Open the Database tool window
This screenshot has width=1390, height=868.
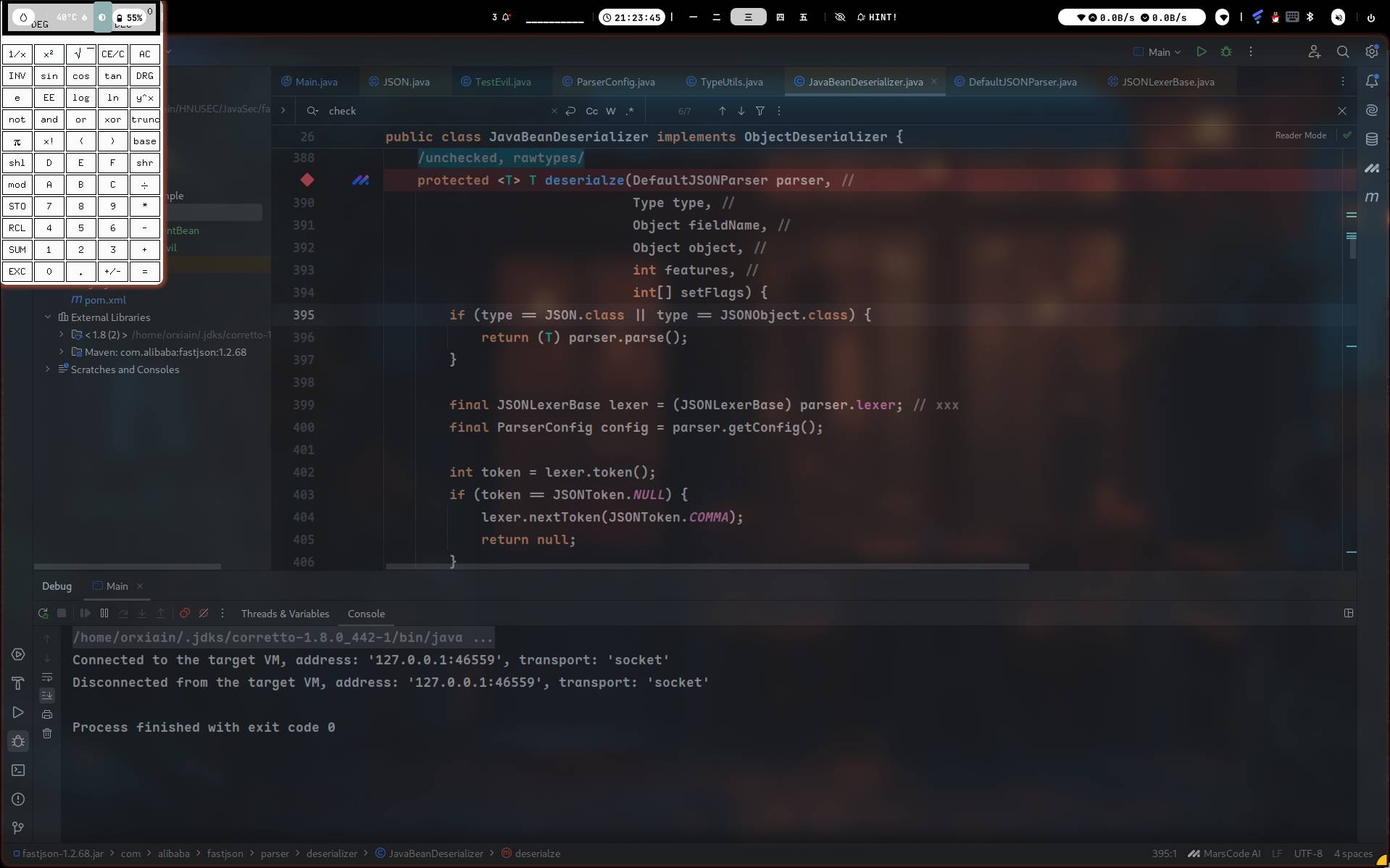[x=1371, y=139]
